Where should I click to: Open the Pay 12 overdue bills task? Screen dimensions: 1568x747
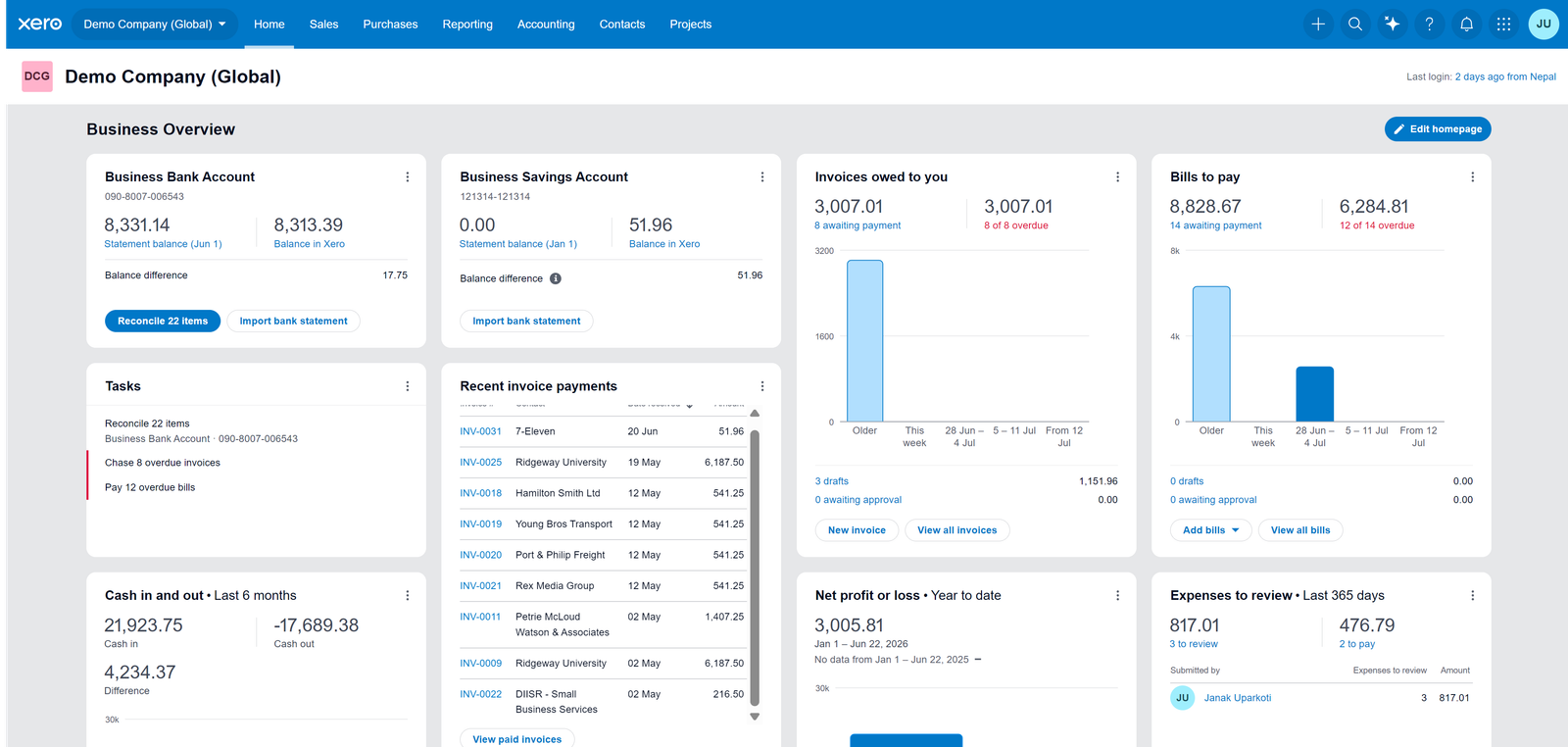[x=150, y=487]
